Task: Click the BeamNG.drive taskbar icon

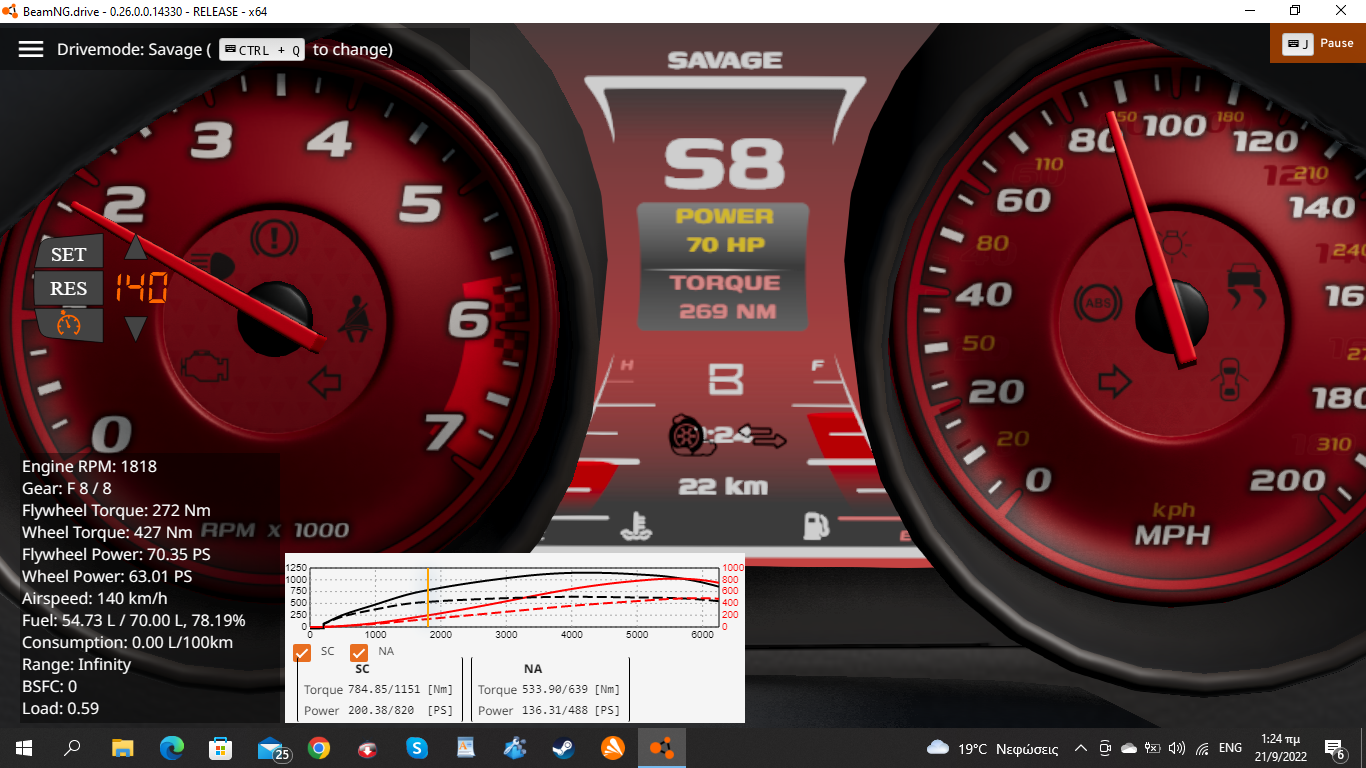Action: click(x=661, y=747)
